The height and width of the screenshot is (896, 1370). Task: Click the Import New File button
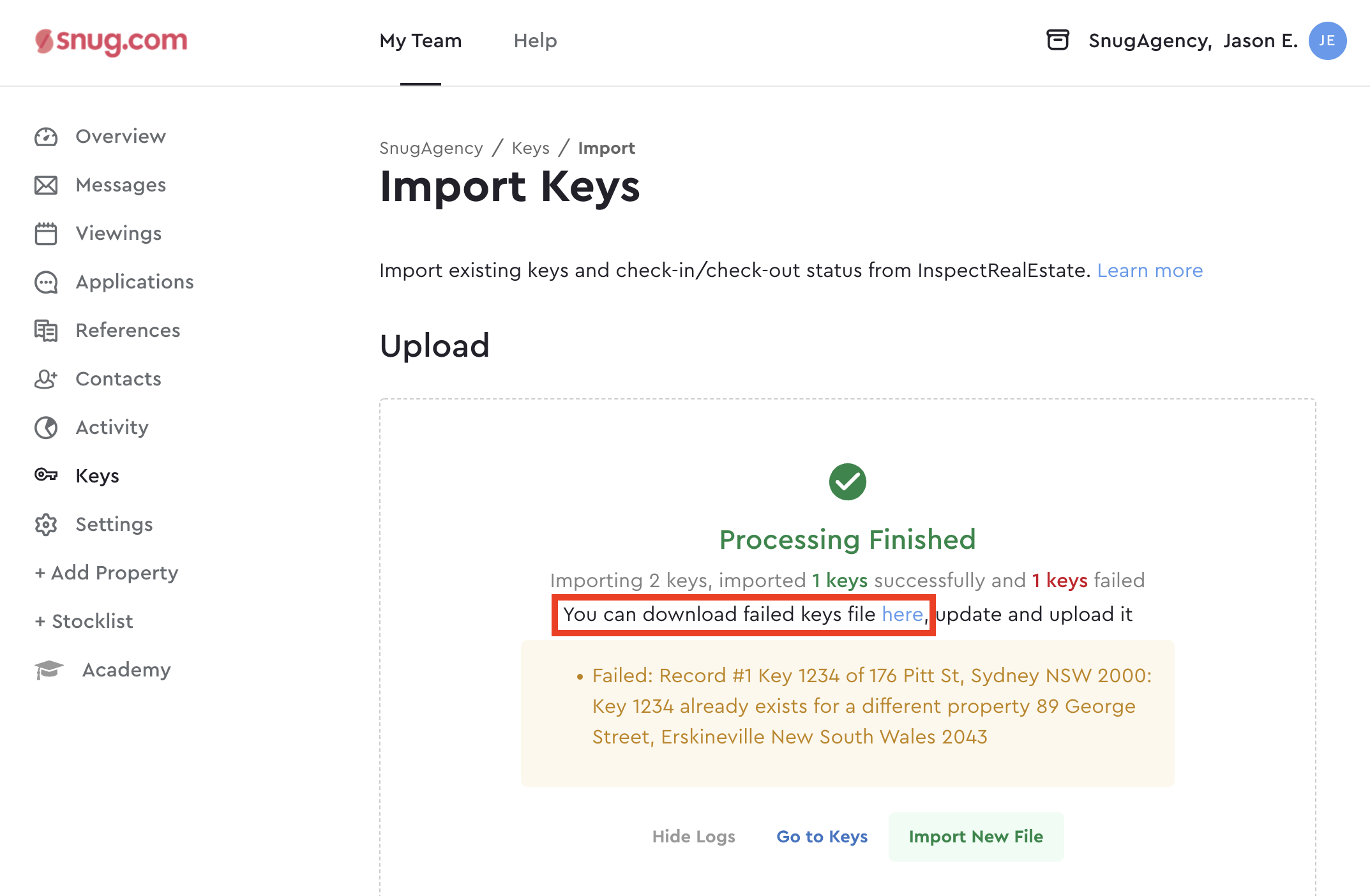pyautogui.click(x=976, y=837)
